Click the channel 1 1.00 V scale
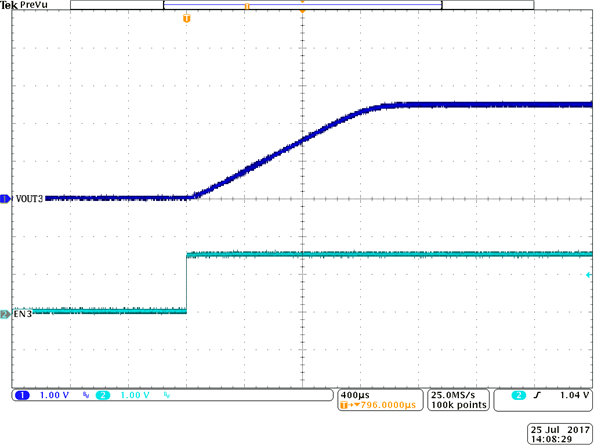The image size is (594, 446). [54, 395]
